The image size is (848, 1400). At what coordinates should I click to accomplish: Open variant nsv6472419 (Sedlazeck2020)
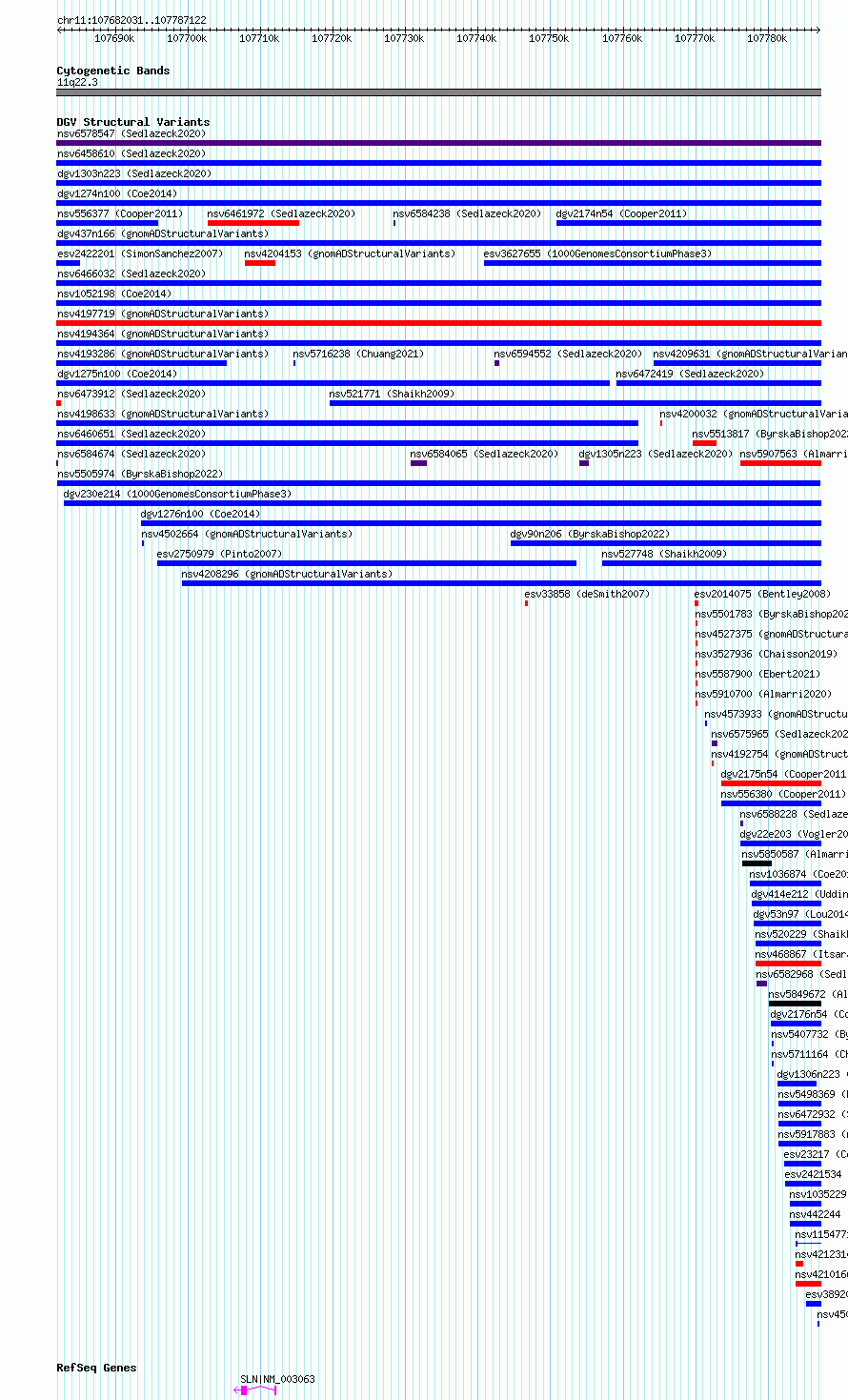click(690, 374)
